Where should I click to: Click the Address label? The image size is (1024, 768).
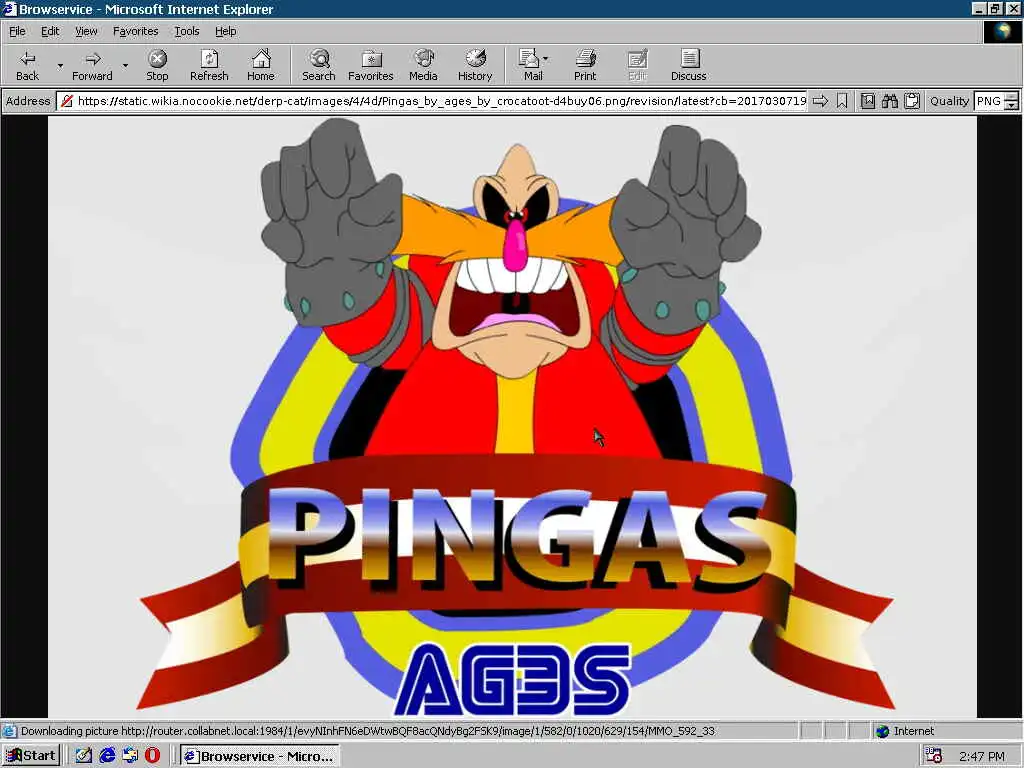[x=28, y=101]
